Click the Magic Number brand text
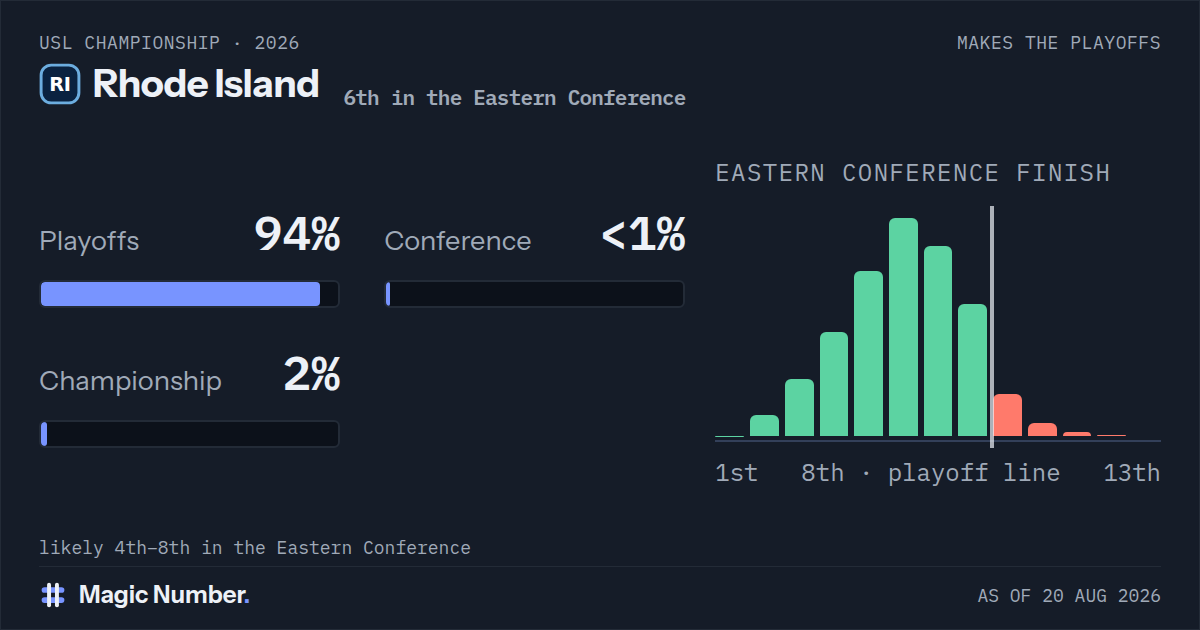 tap(164, 595)
